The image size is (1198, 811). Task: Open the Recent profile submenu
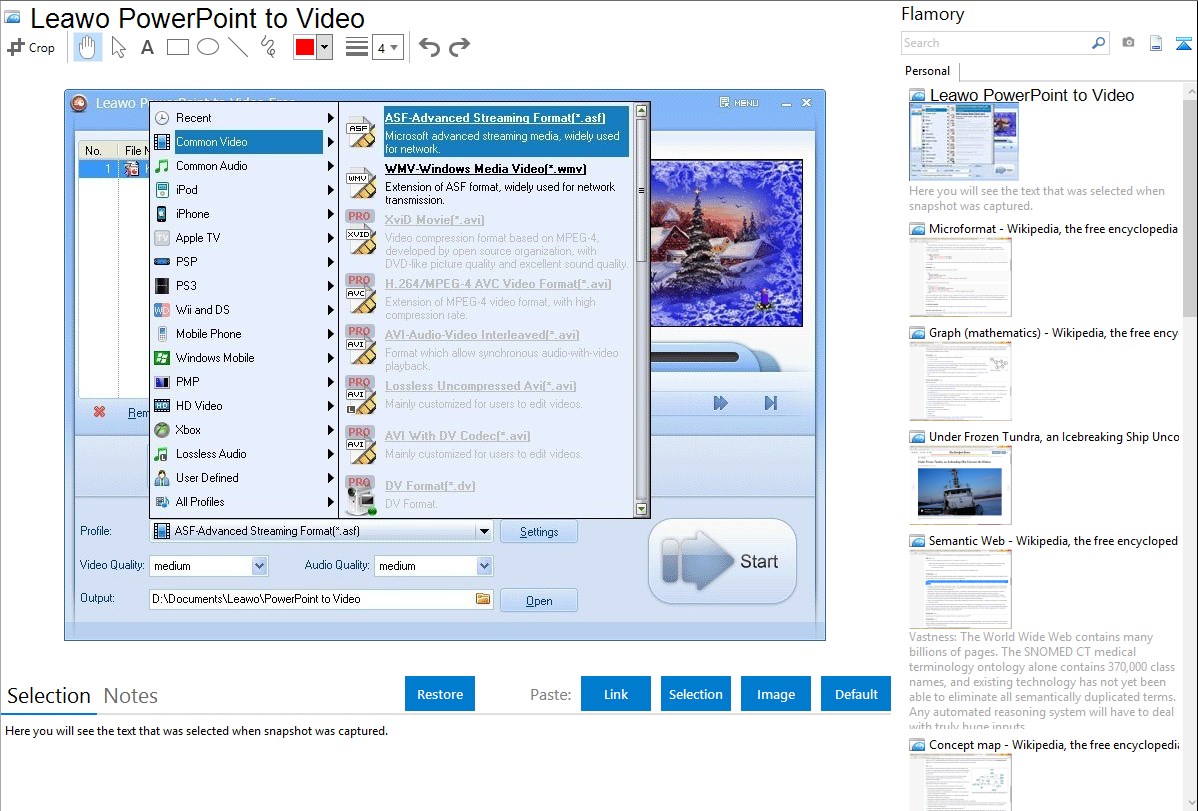[x=244, y=118]
